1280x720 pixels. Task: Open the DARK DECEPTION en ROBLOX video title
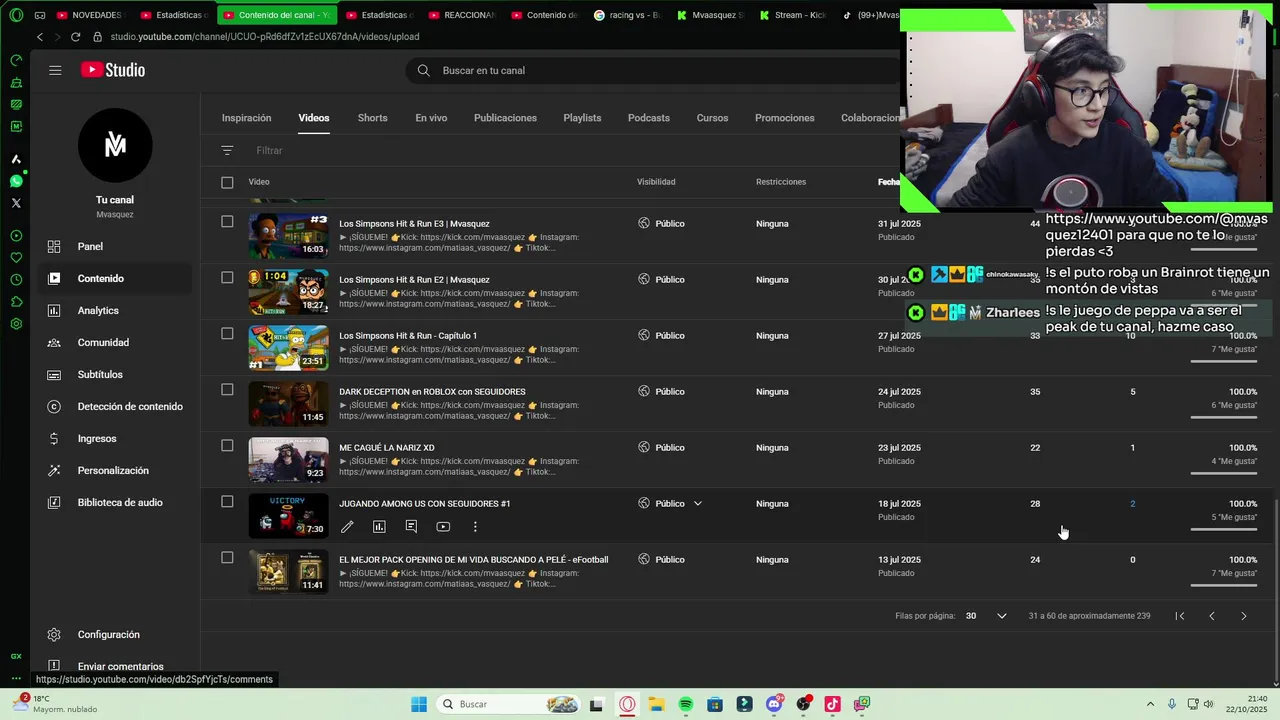(432, 392)
